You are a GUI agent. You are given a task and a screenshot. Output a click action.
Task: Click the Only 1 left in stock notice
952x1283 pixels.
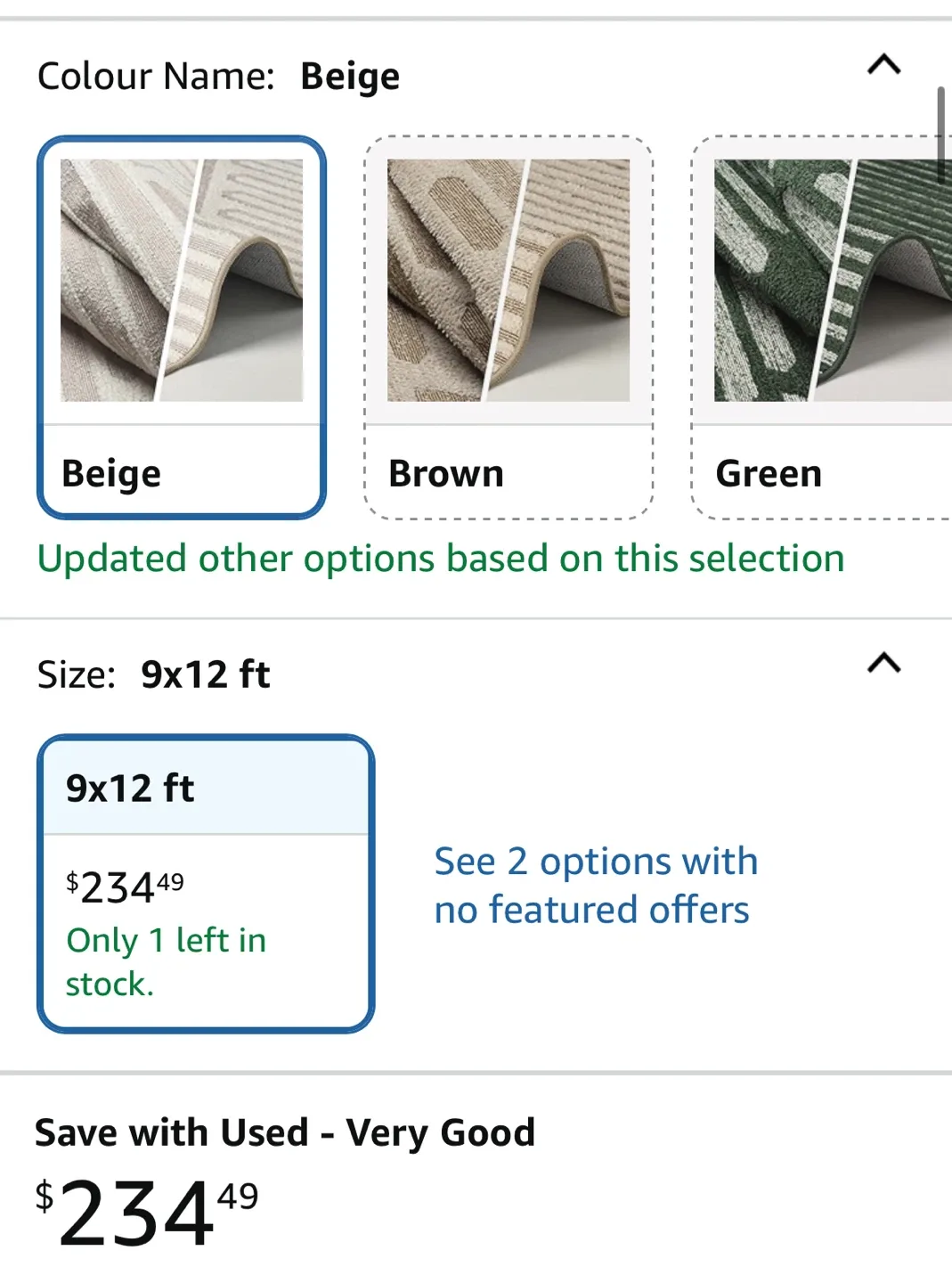coord(166,960)
